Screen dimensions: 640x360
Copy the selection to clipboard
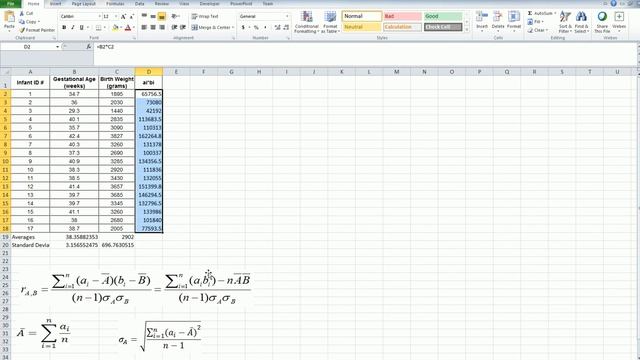click(29, 22)
